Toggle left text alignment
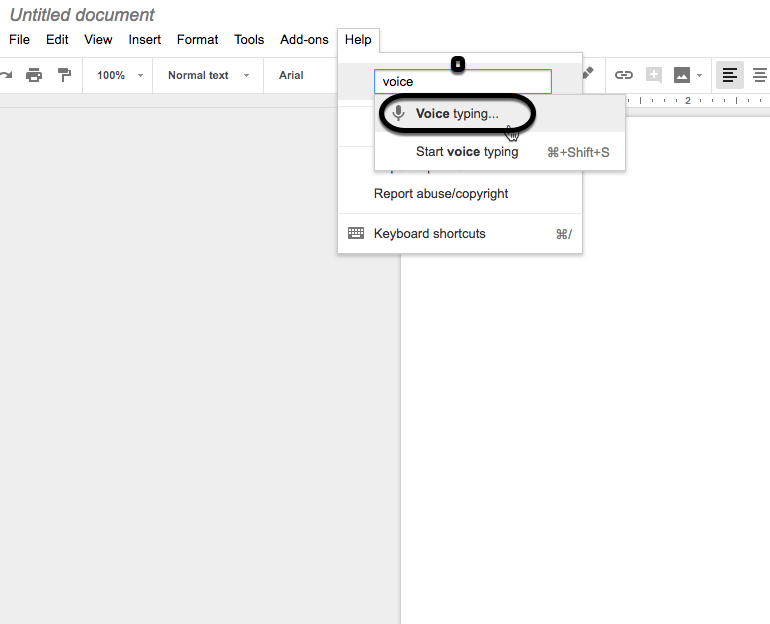This screenshot has width=770, height=624. tap(730, 75)
